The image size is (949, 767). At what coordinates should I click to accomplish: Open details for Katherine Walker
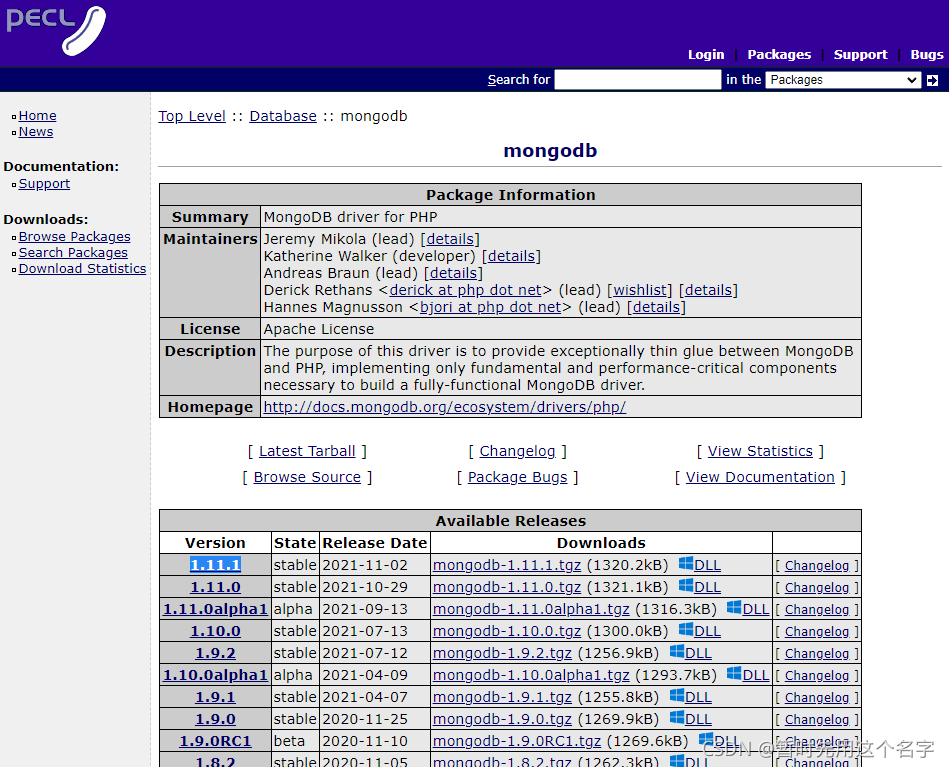pos(511,256)
